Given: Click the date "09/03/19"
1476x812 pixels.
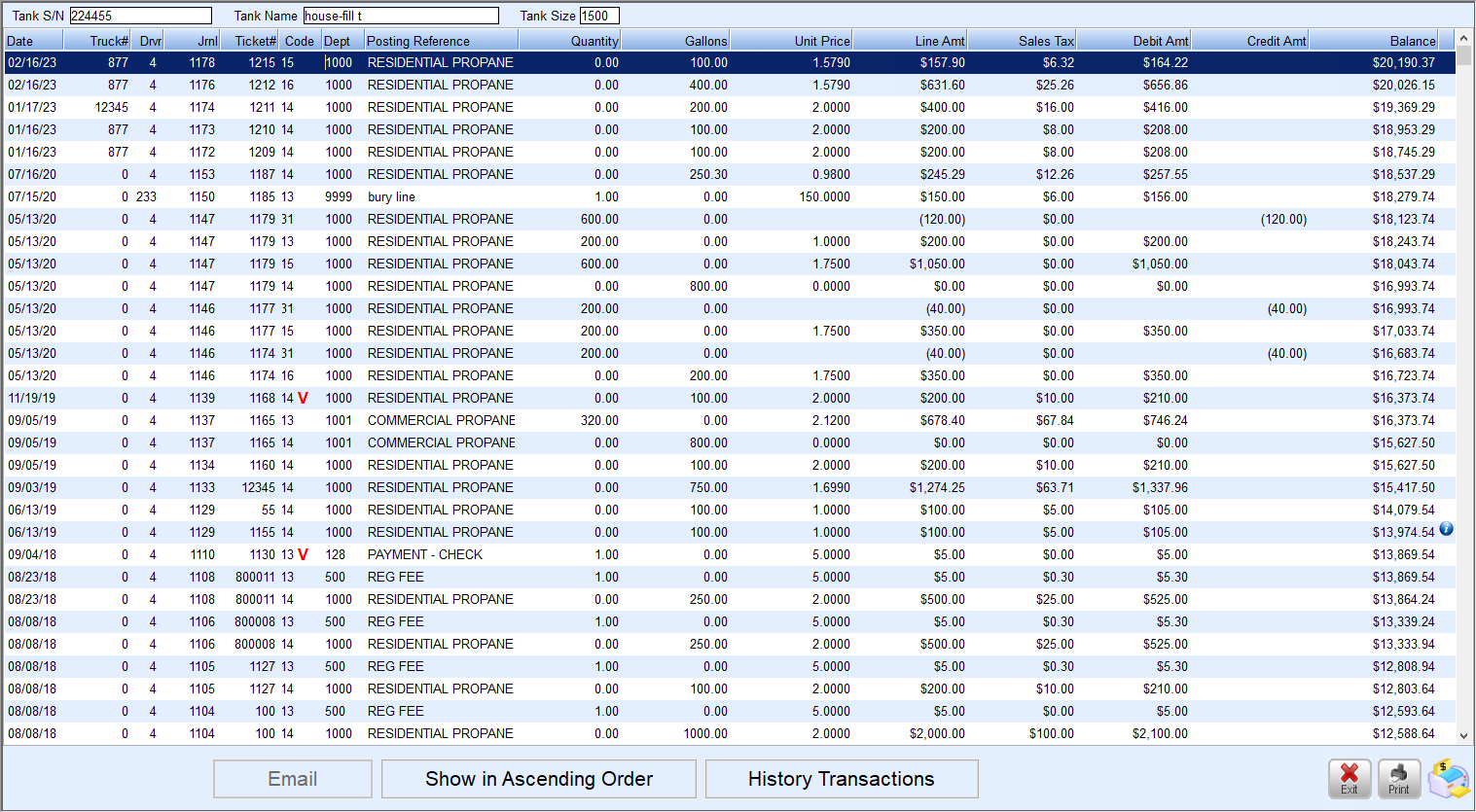Looking at the screenshot, I should click(32, 487).
